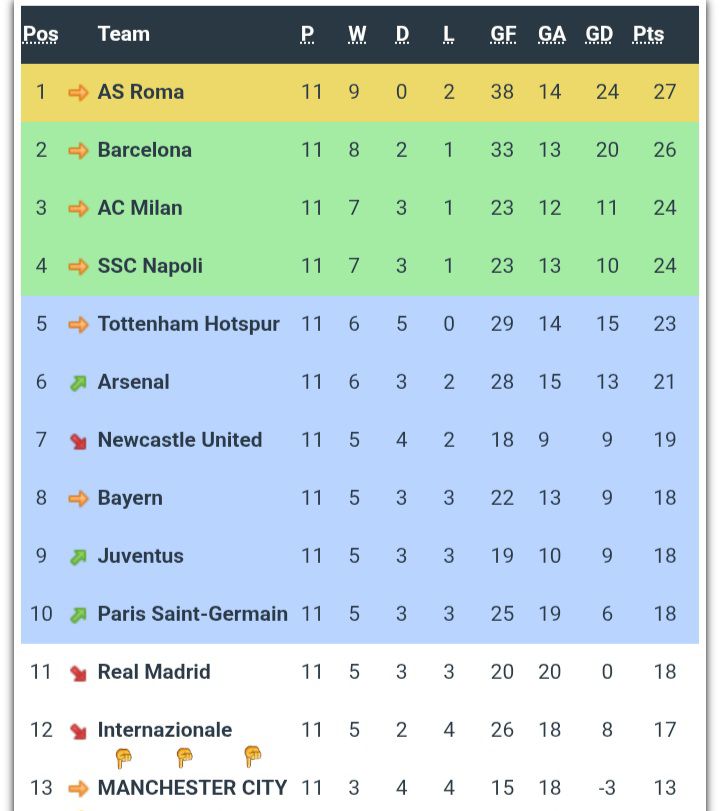Sort table by GD column header
Screen dimensions: 720x811
(x=599, y=34)
